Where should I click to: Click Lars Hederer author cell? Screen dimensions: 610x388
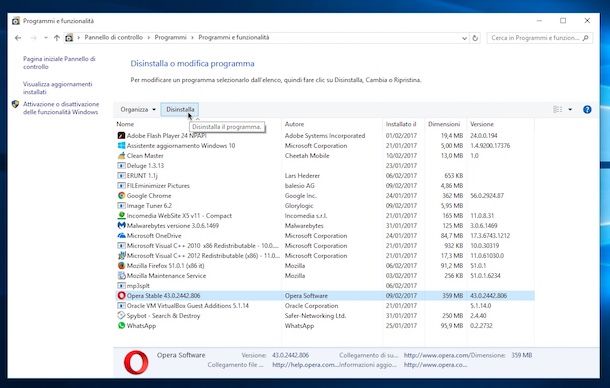coord(302,176)
